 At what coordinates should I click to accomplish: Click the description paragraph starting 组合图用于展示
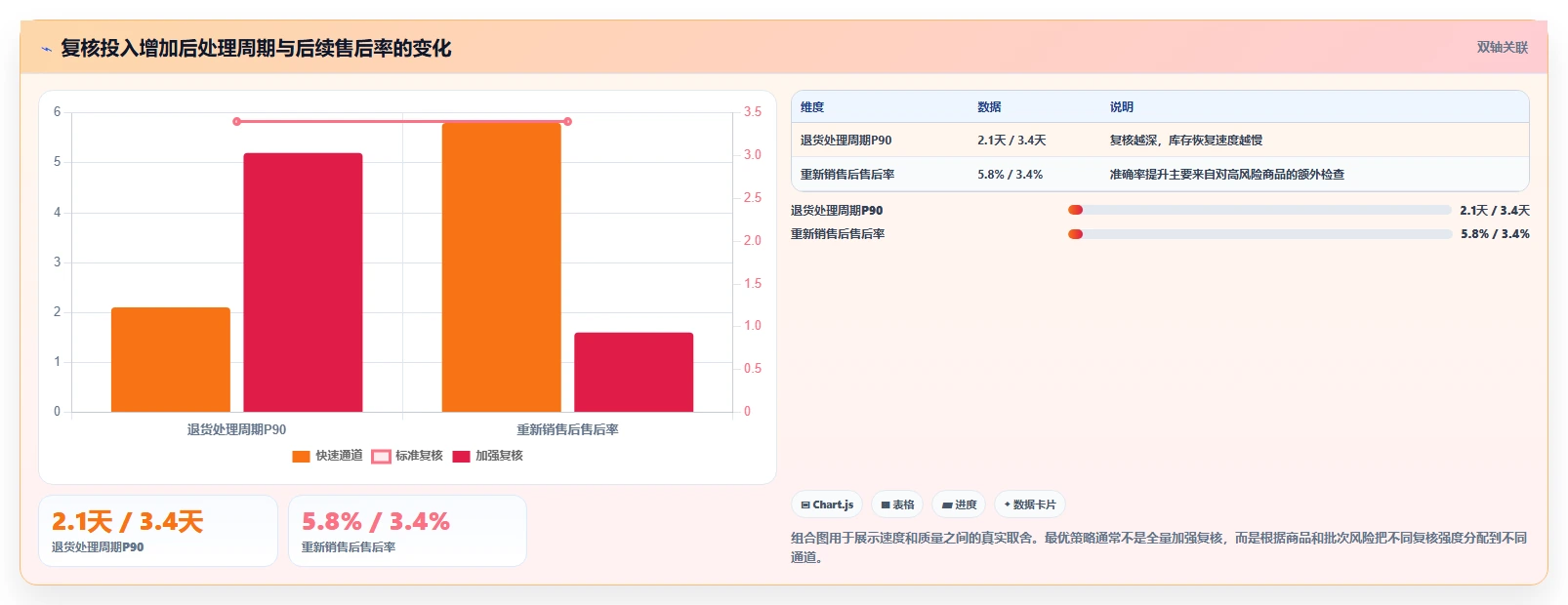(x=1159, y=547)
